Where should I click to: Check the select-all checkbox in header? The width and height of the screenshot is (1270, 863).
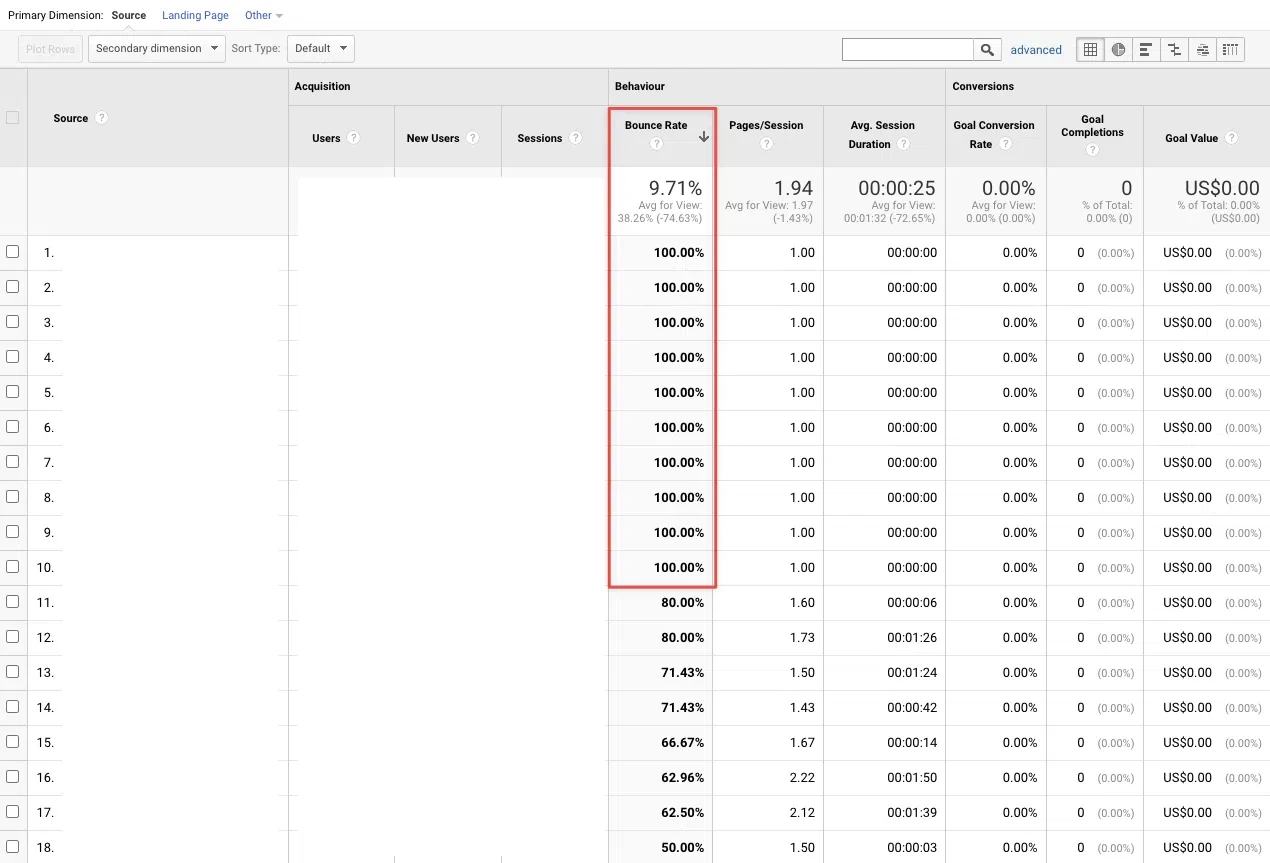pyautogui.click(x=13, y=117)
